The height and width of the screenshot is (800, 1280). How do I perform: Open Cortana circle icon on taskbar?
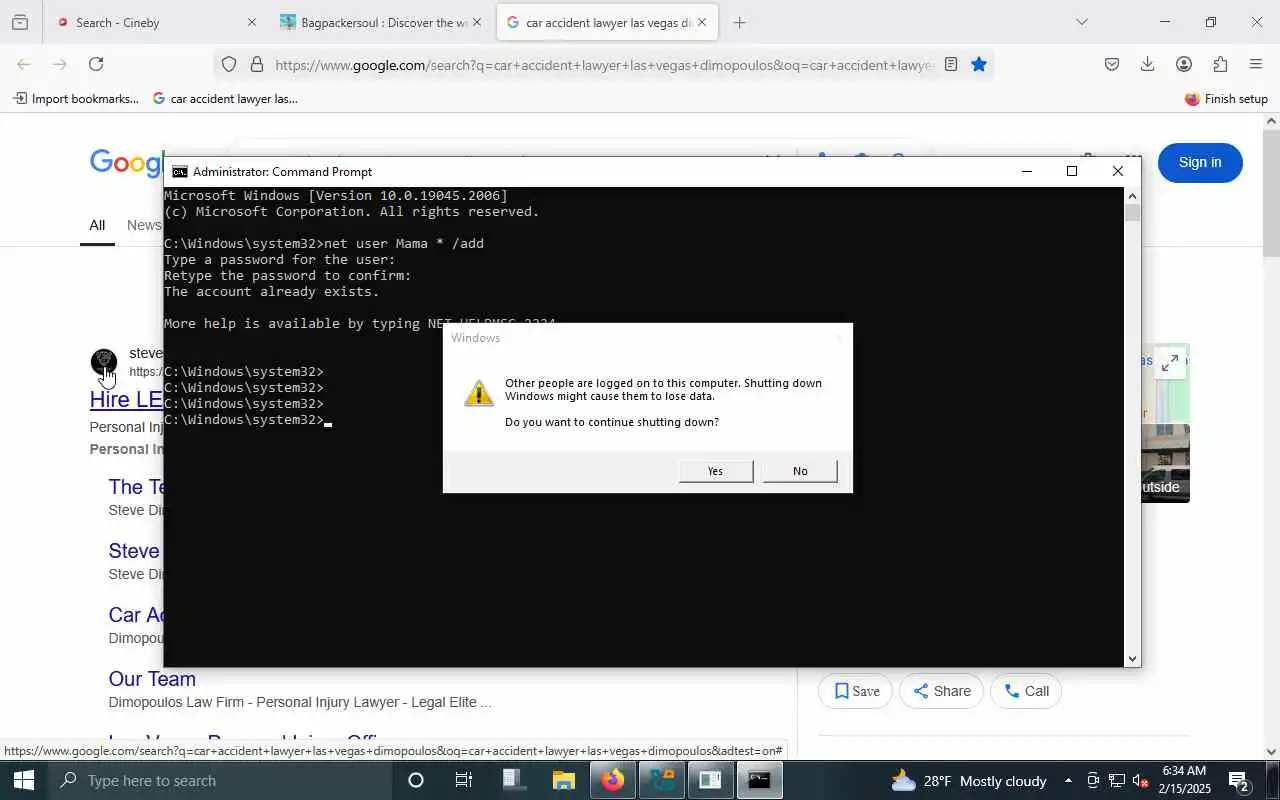(416, 780)
